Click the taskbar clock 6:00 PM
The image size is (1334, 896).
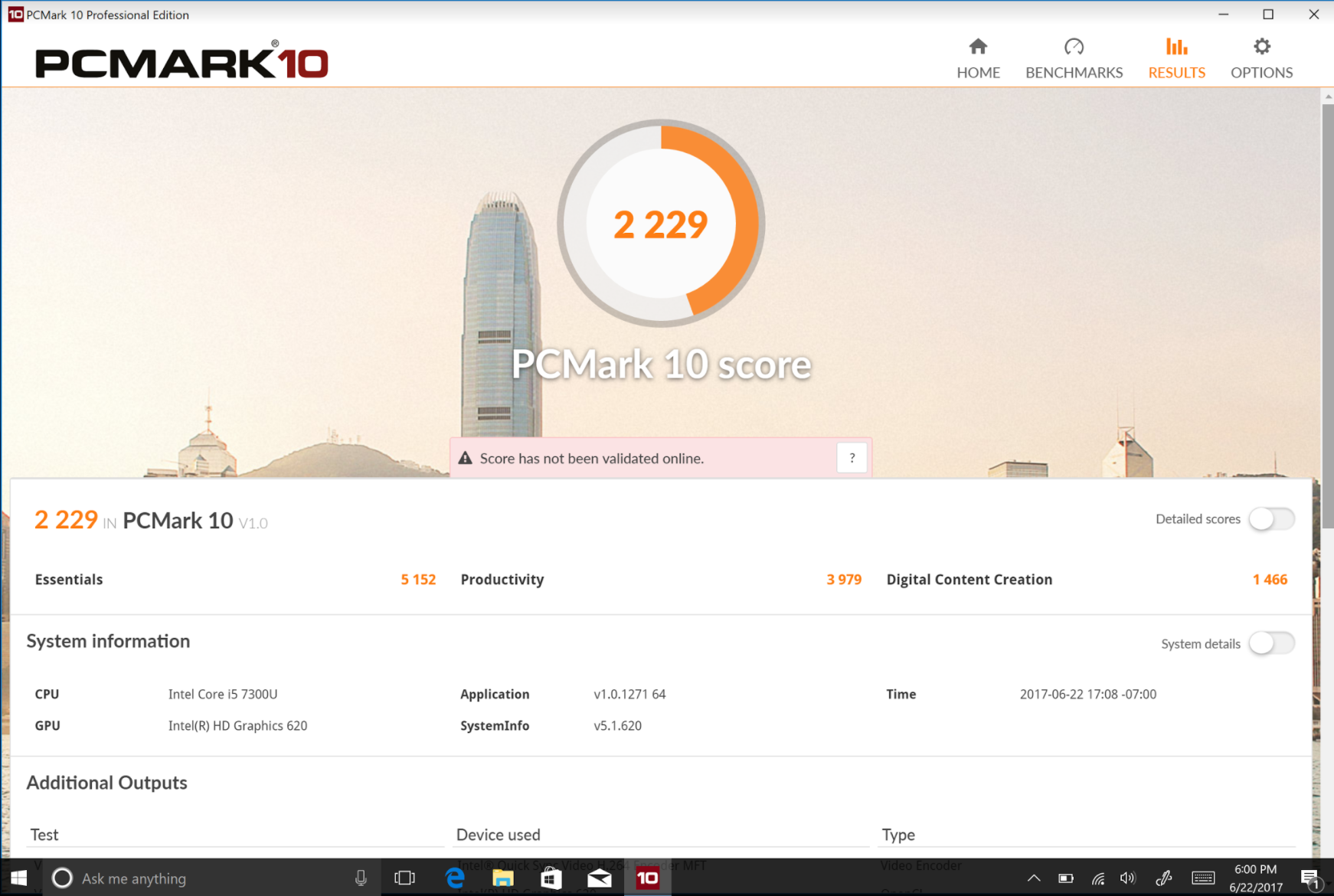1256,878
